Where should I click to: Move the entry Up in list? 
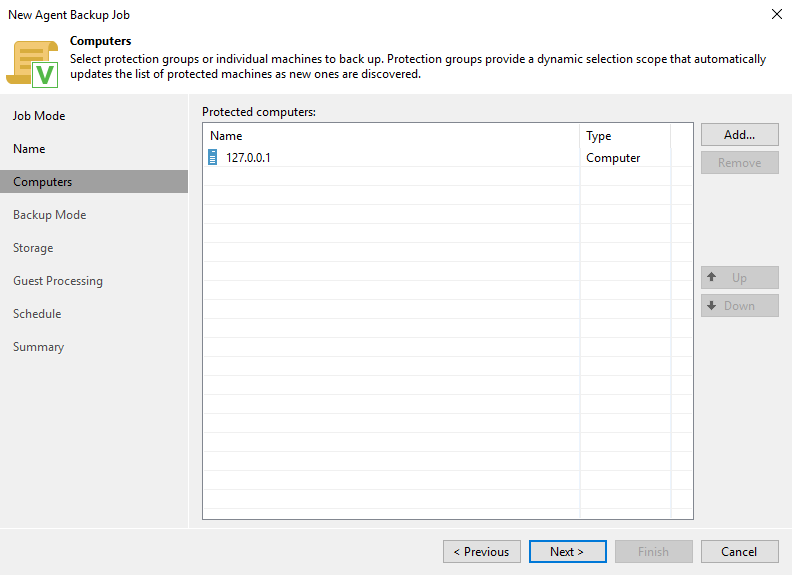[739, 278]
